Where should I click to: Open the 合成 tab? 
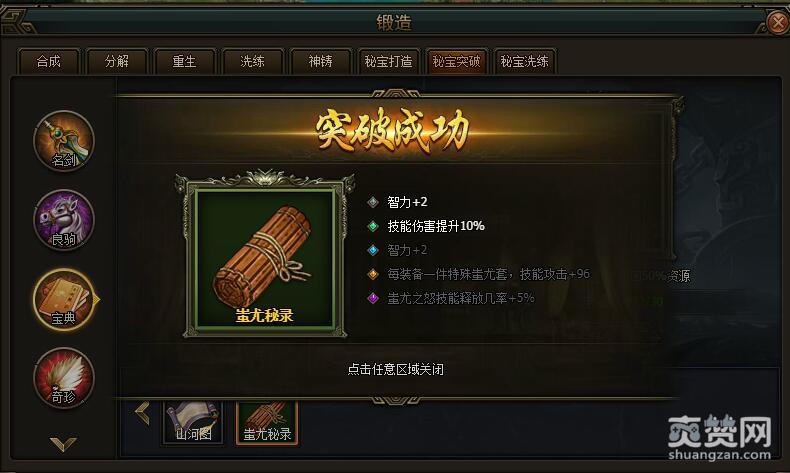(49, 61)
